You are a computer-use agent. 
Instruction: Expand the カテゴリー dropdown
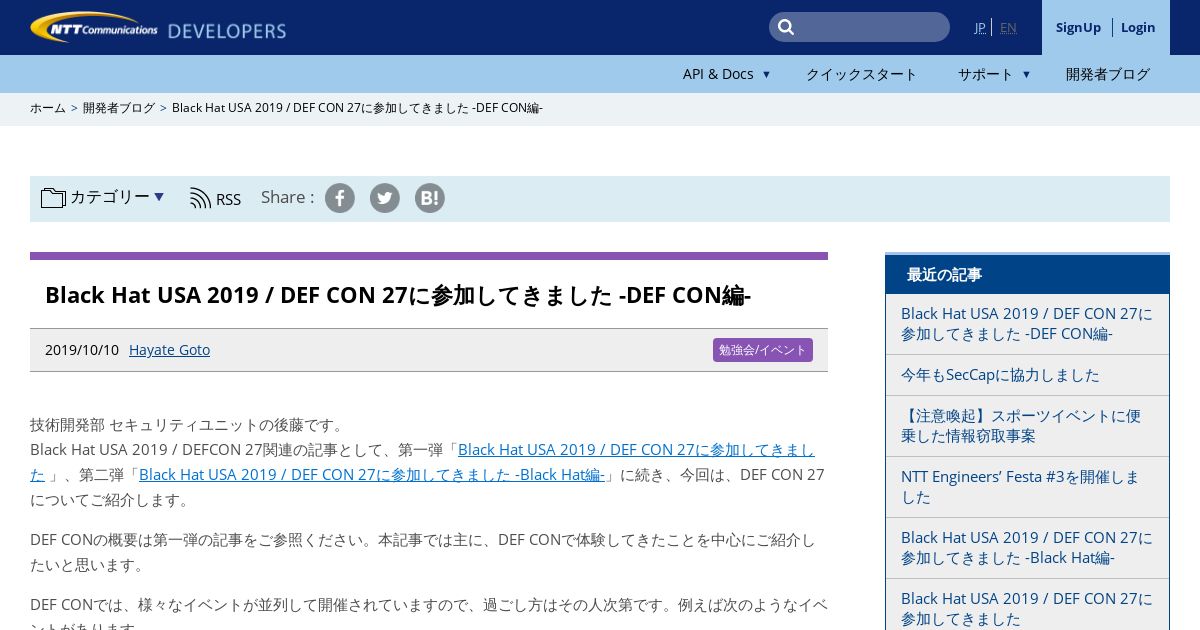tap(117, 197)
